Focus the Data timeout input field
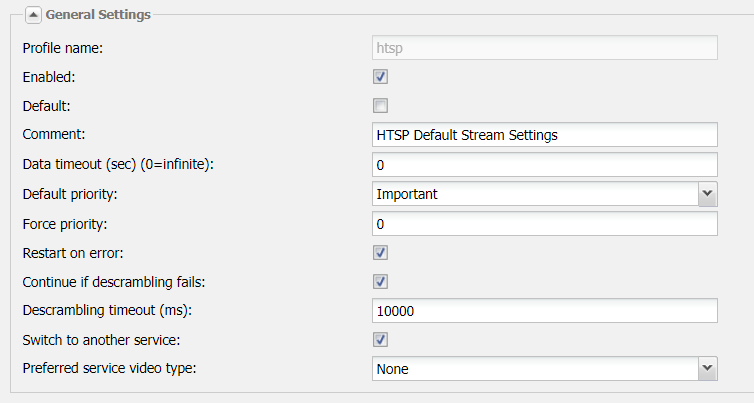The image size is (754, 403). point(544,164)
